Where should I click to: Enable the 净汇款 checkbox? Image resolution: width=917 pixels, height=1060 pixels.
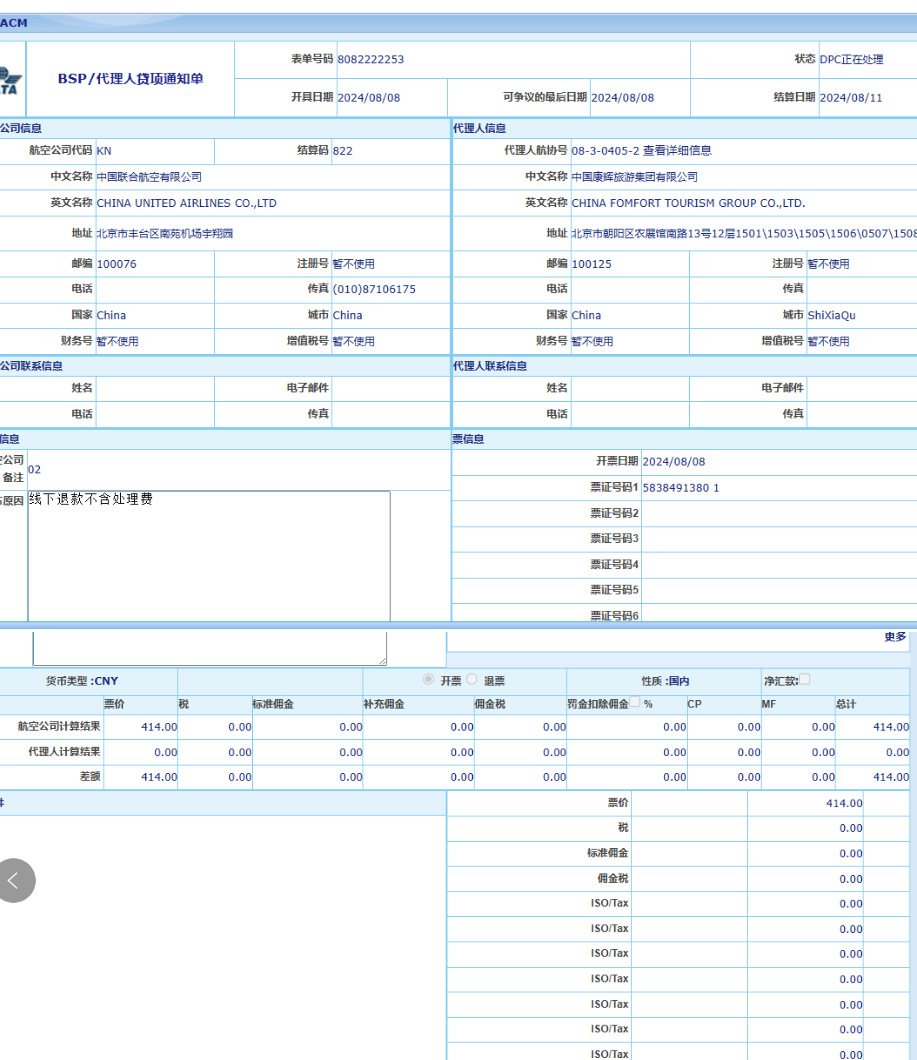[x=805, y=680]
